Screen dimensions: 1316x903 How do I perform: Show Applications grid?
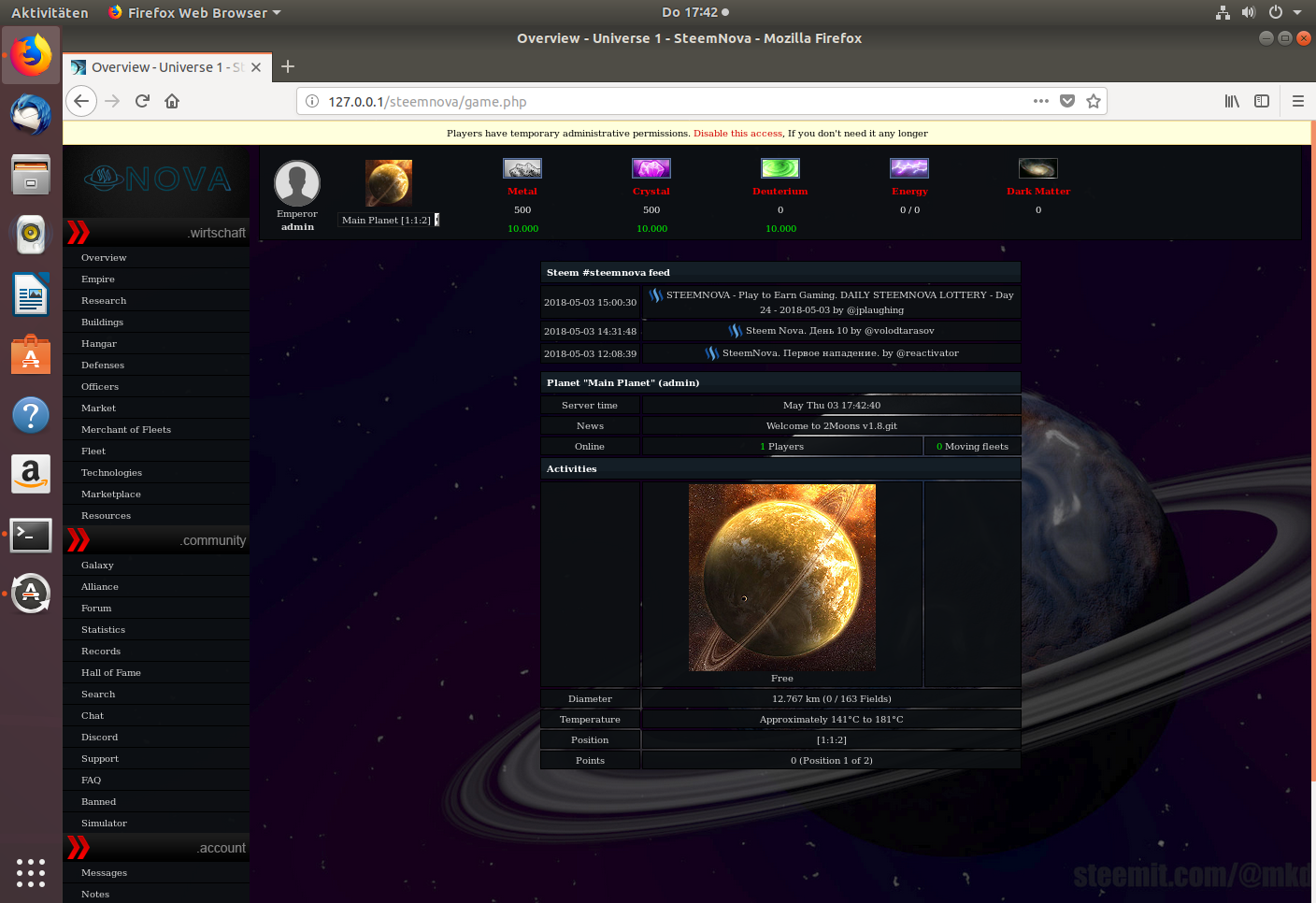pos(31,872)
